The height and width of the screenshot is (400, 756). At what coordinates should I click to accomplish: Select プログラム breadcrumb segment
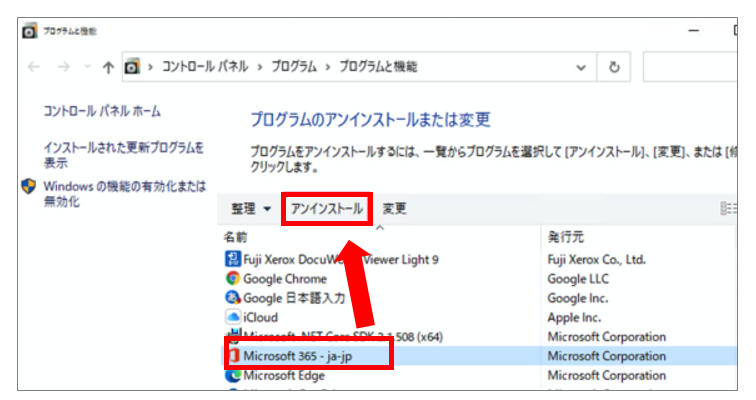(294, 67)
